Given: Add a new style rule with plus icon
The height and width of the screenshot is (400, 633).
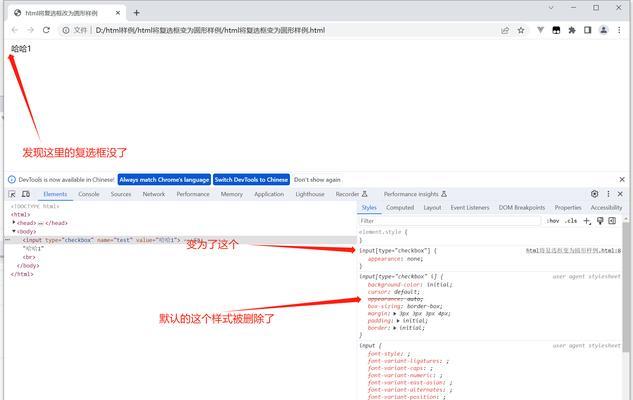Looking at the screenshot, I should click(x=587, y=221).
